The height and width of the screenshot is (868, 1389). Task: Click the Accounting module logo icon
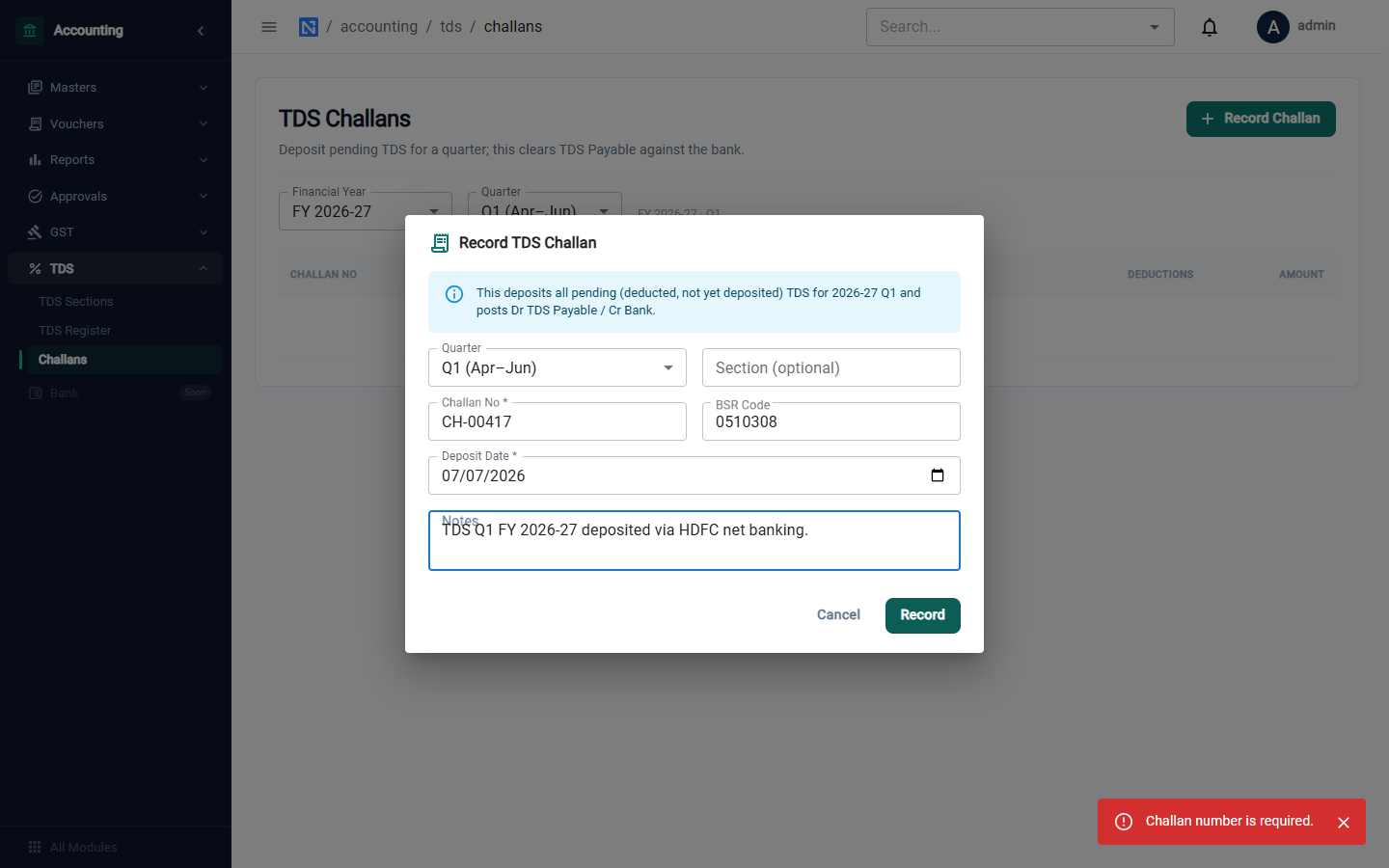coord(30,31)
